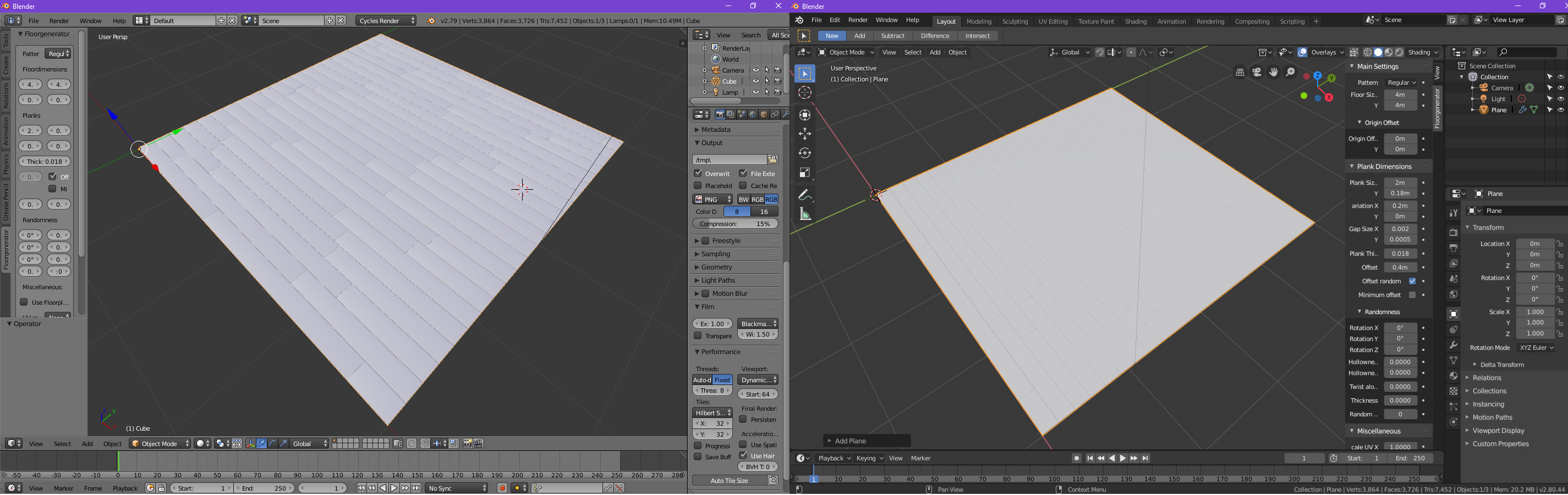Enable Overwrite checkbox in Blender 2.79 Output

click(698, 173)
